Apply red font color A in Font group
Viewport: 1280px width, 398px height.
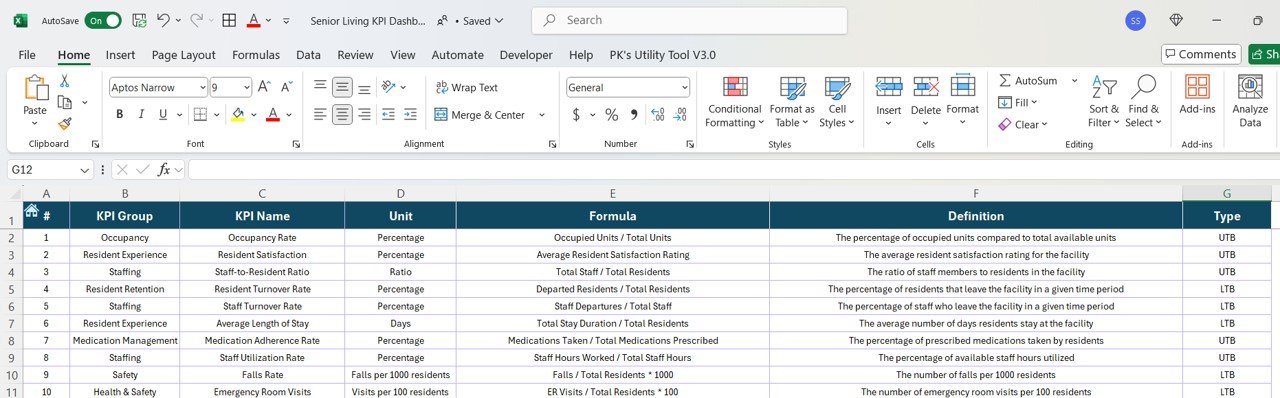pyautogui.click(x=272, y=115)
